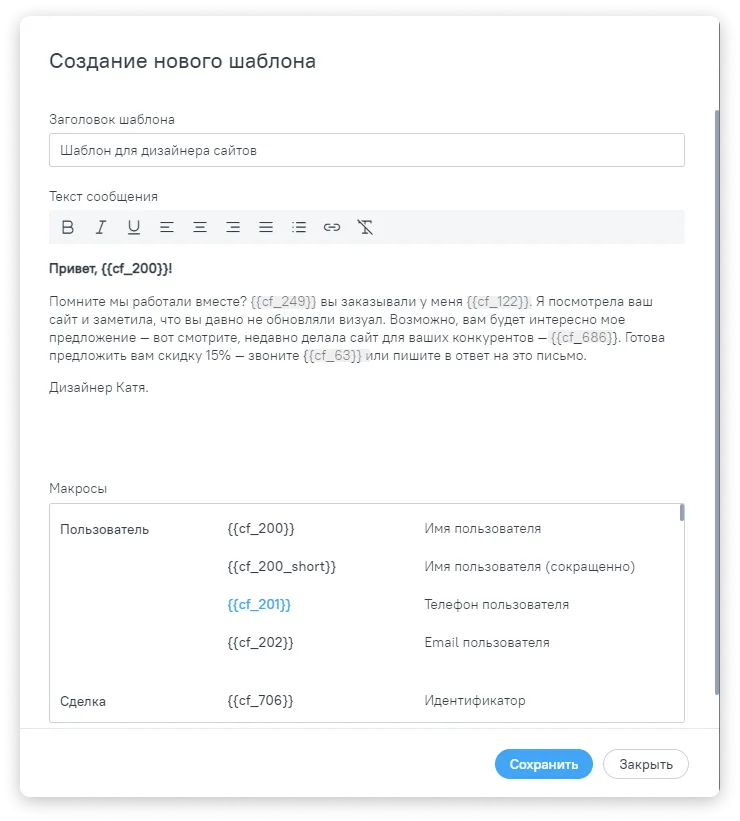Image resolution: width=740 pixels, height=821 pixels.
Task: Justify the message text
Action: (x=266, y=227)
